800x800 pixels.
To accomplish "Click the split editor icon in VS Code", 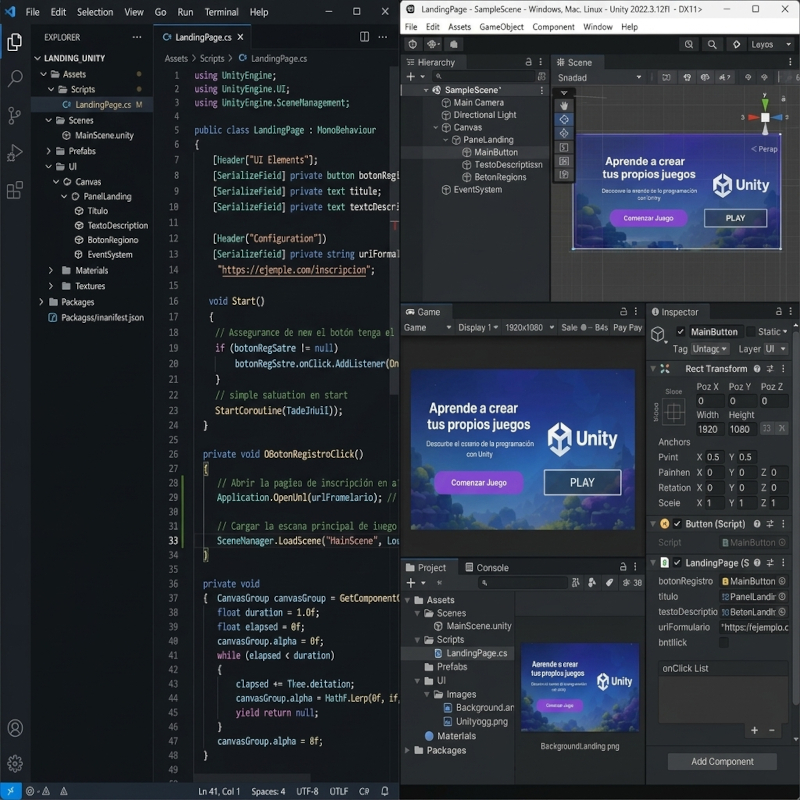I will 364,37.
